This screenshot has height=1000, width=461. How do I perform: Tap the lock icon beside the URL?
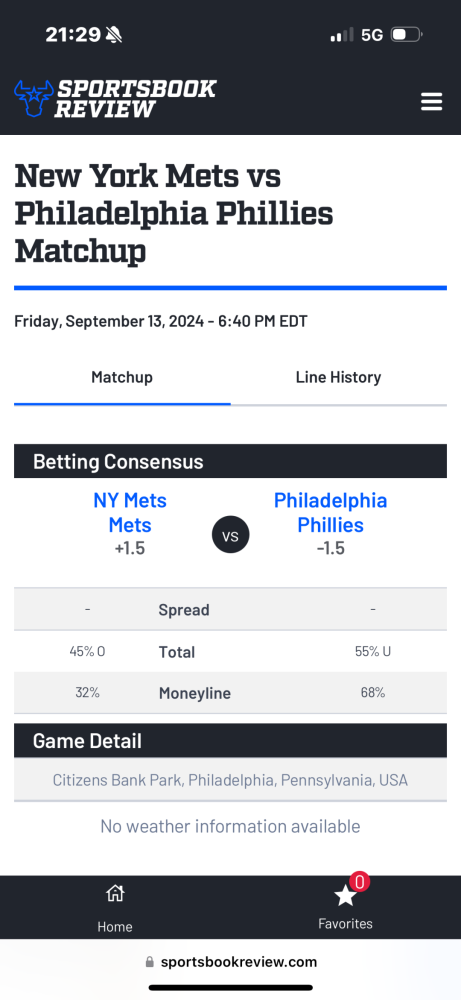[150, 962]
